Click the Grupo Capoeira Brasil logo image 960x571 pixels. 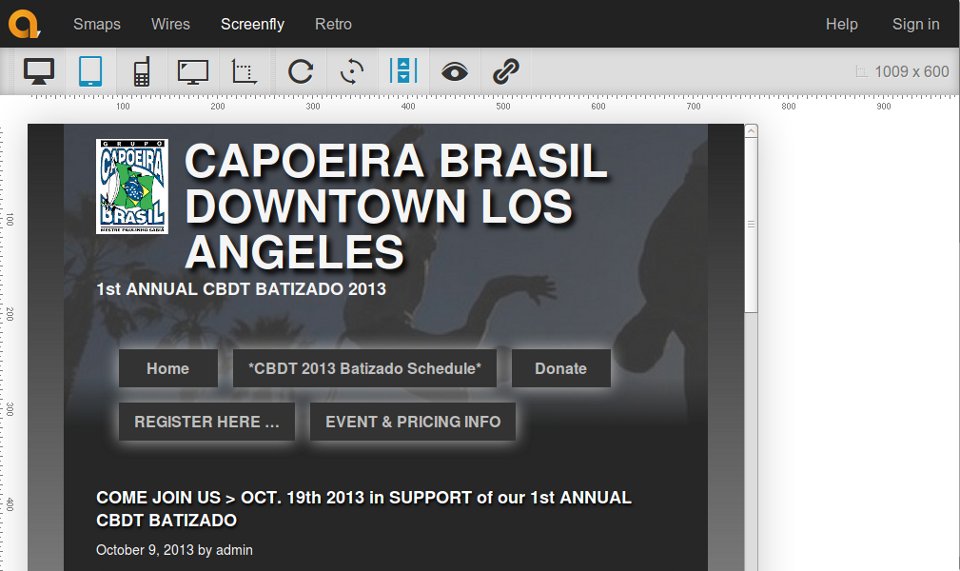pos(132,186)
